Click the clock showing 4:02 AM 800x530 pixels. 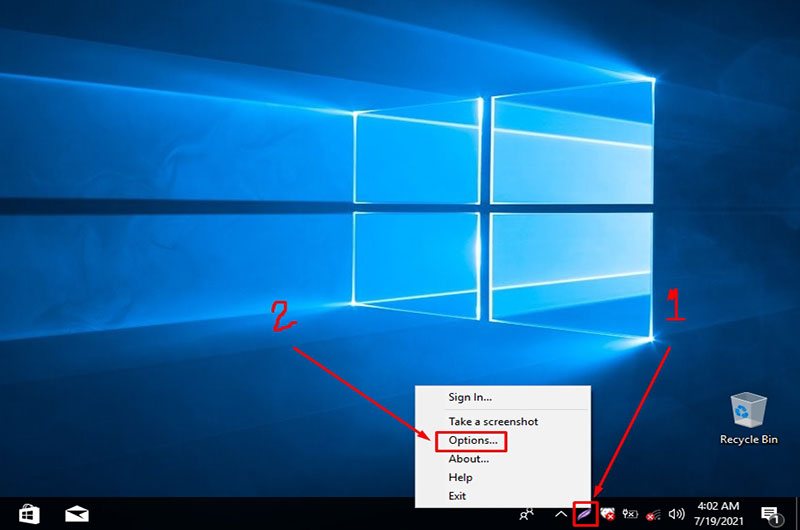pos(718,513)
